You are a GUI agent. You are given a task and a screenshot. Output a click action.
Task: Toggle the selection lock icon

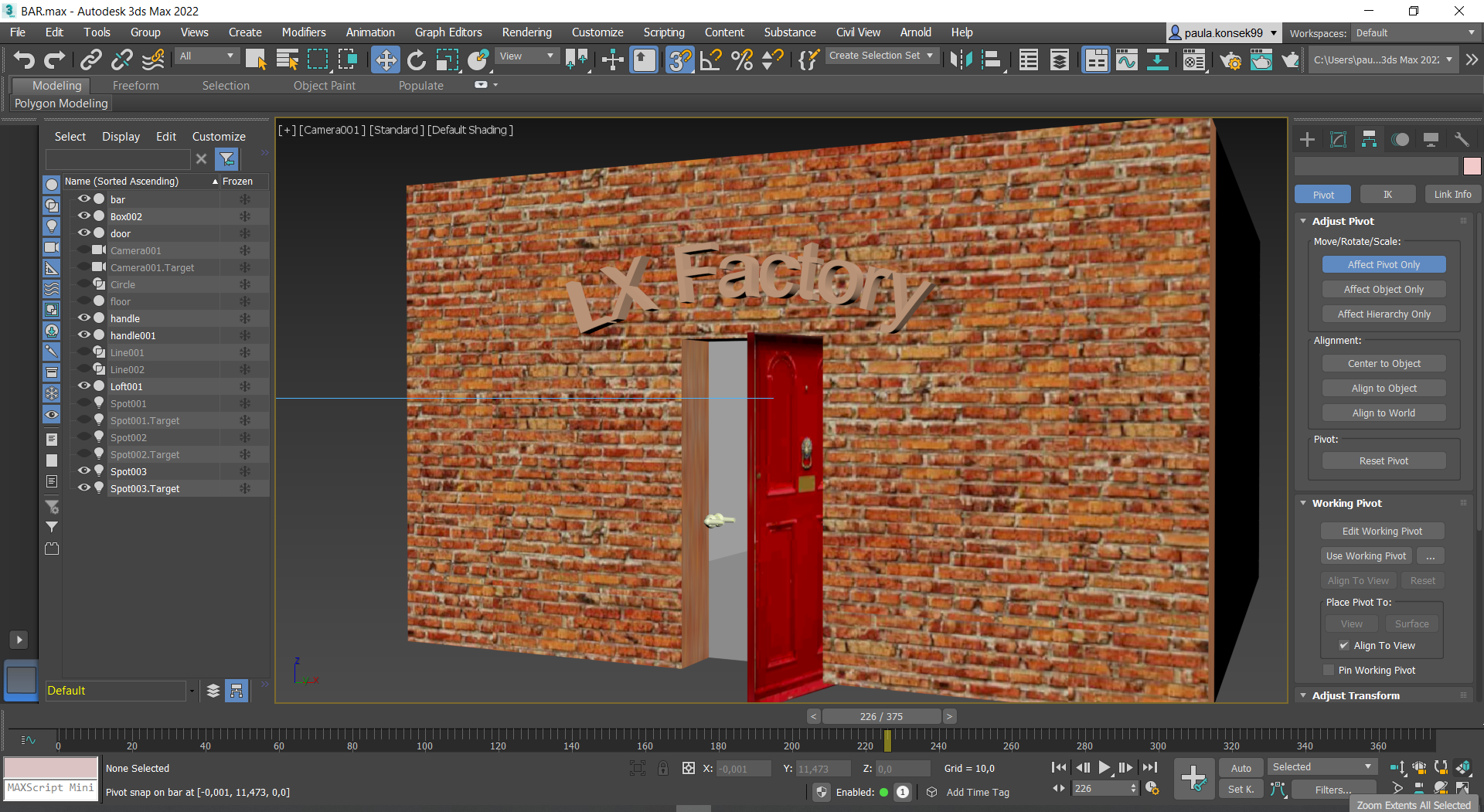click(663, 768)
